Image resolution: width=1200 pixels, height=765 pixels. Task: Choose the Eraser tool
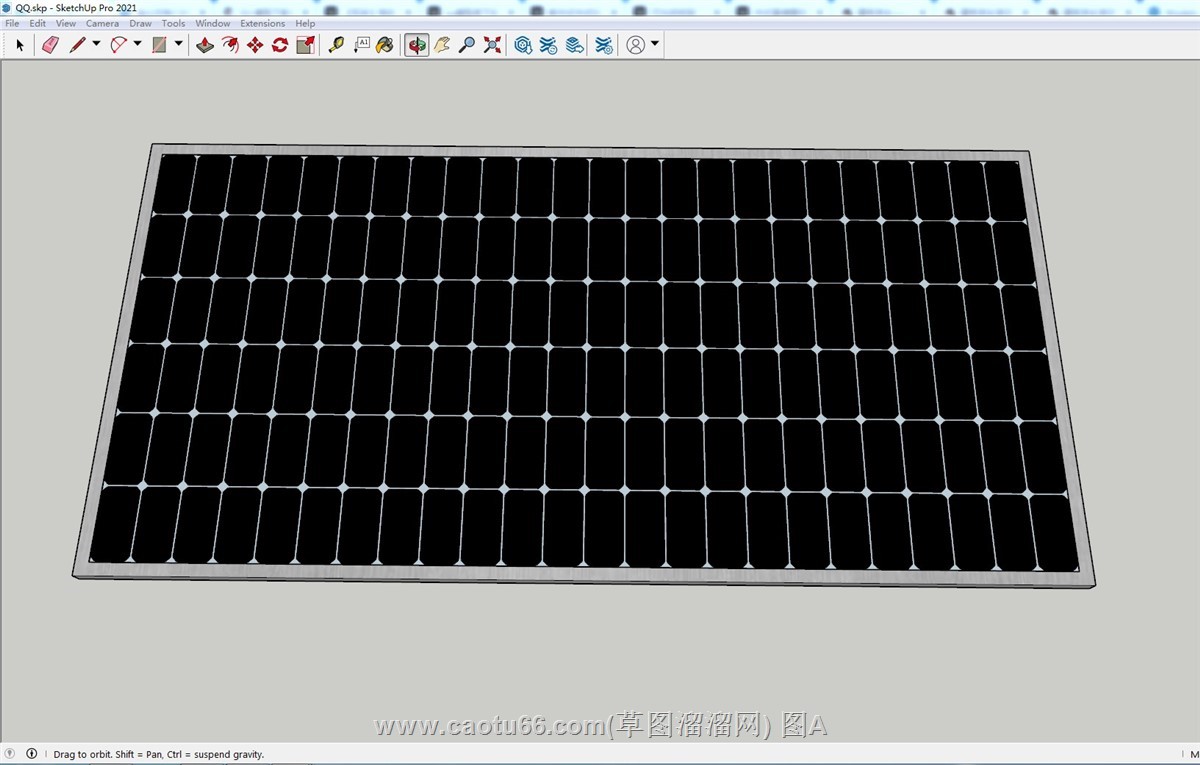click(50, 45)
